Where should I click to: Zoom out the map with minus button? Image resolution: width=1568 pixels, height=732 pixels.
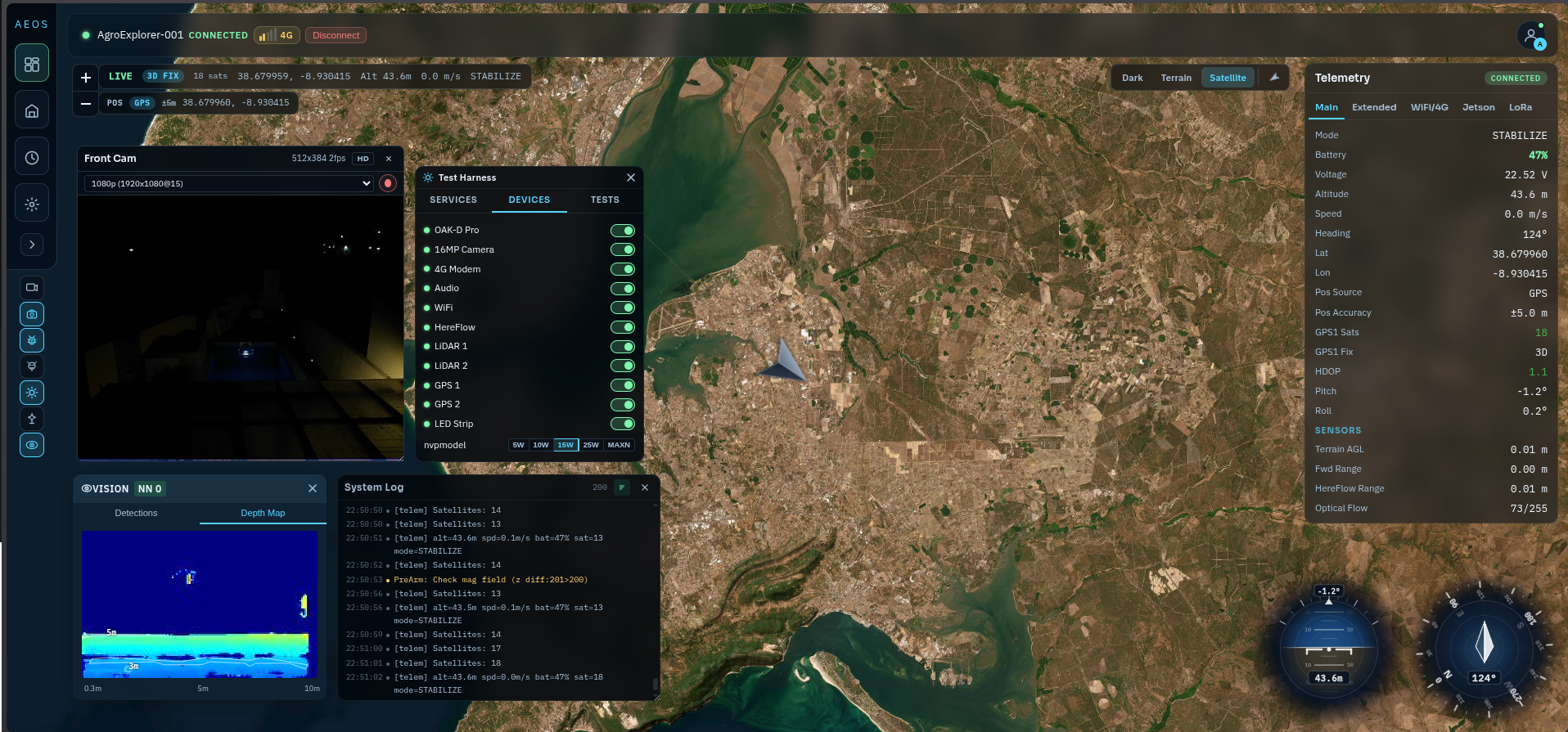click(86, 103)
